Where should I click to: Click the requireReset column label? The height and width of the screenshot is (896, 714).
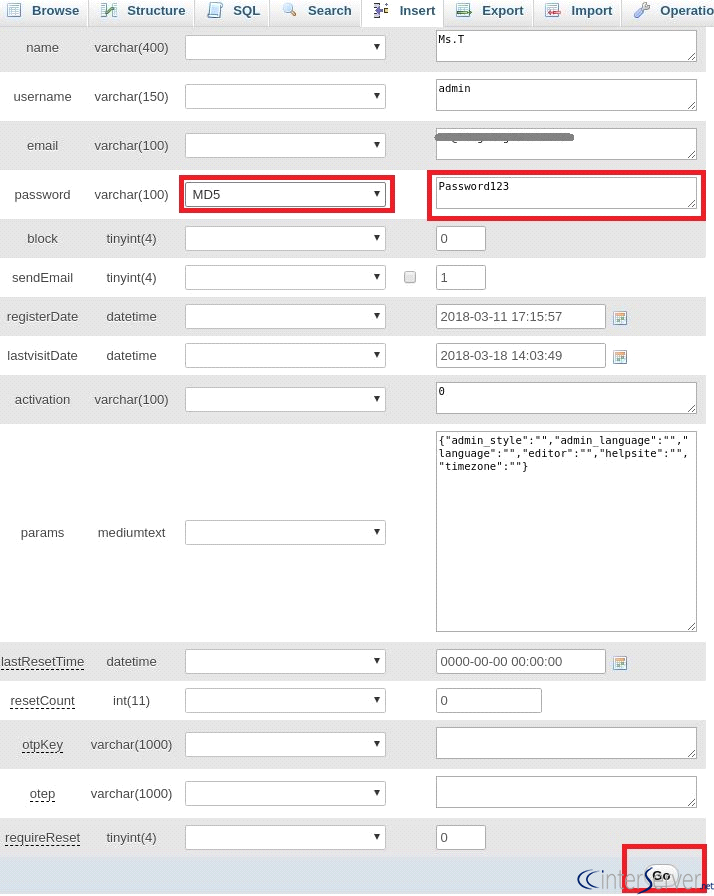pyautogui.click(x=42, y=838)
